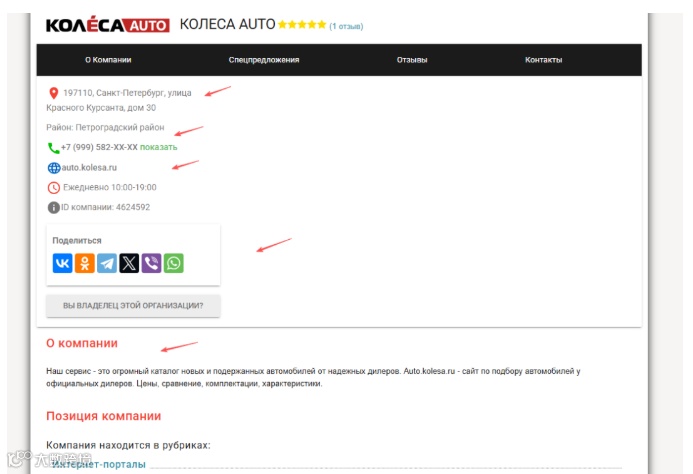Click the КОЛЕСА AUTO page title
This screenshot has width=693, height=474.
pos(227,24)
